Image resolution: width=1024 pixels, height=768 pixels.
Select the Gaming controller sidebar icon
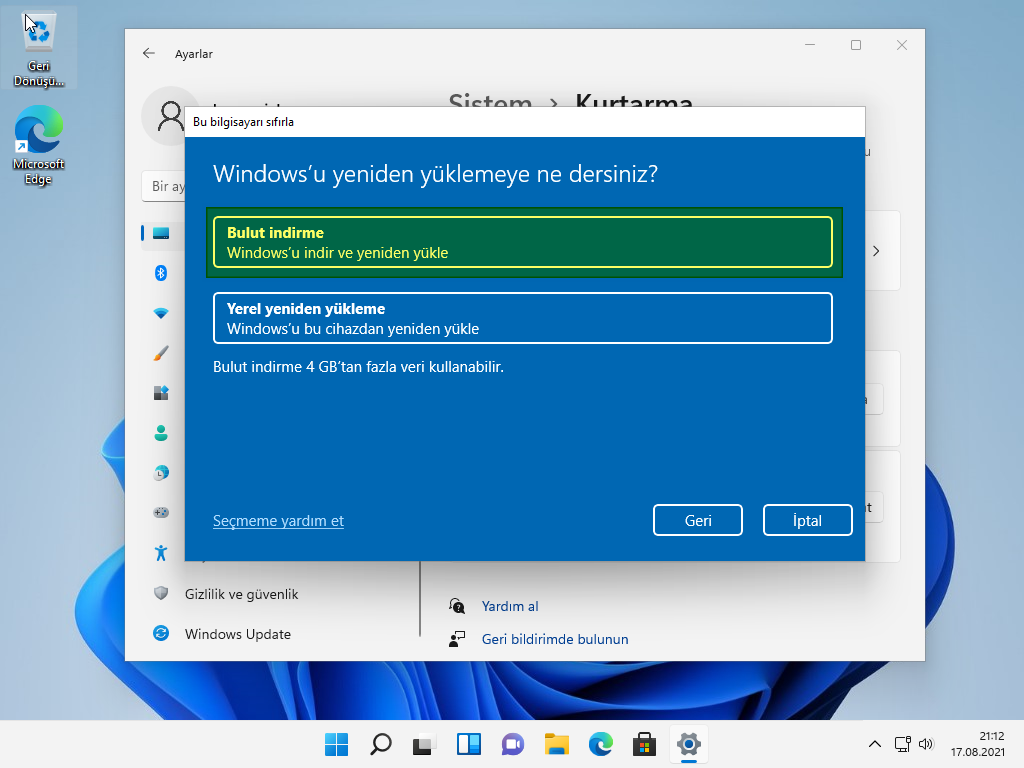point(161,513)
